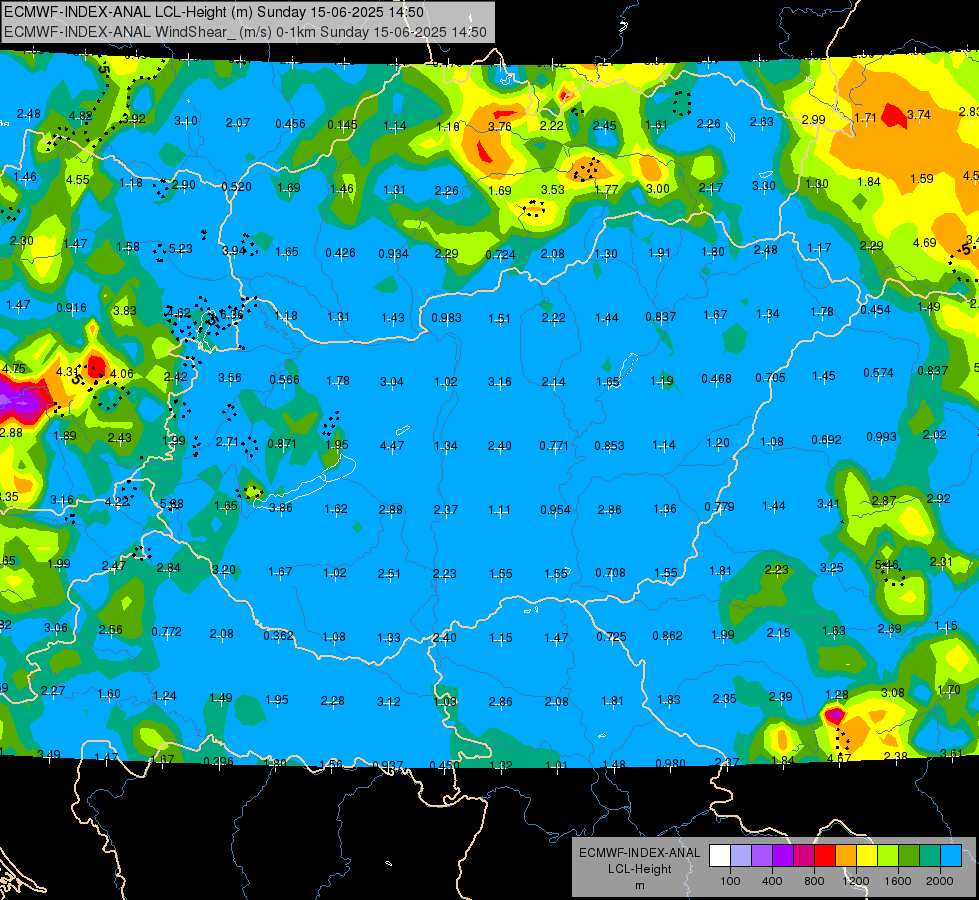Click the wind shear value 0.566

tap(285, 380)
